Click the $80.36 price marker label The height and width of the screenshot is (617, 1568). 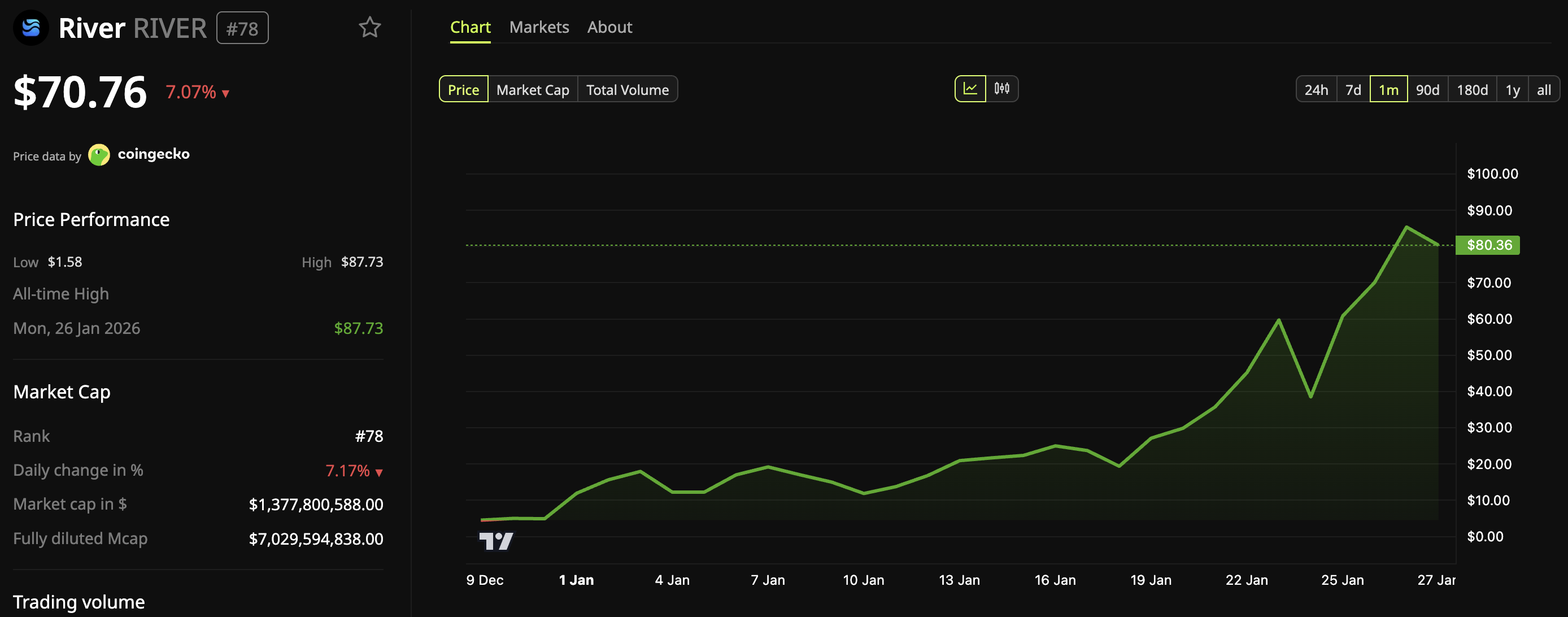pyautogui.click(x=1488, y=245)
